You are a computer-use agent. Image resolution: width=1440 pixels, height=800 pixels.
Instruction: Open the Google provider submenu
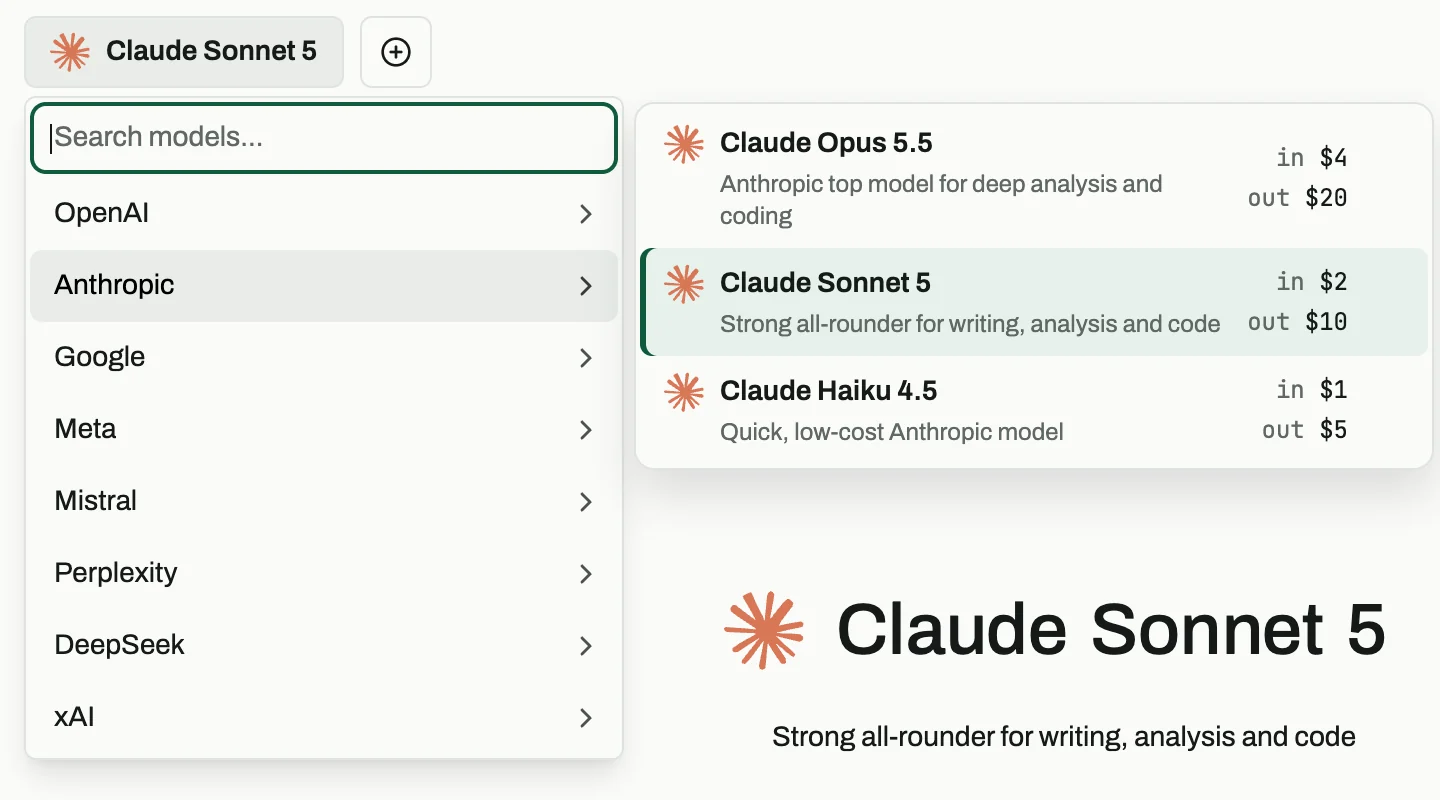tap(324, 357)
